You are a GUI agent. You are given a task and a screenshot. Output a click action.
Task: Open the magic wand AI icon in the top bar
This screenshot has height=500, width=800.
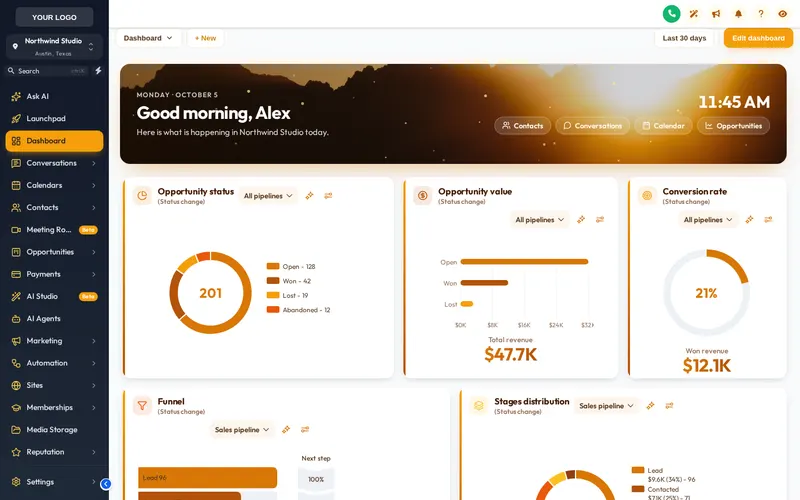pos(693,14)
